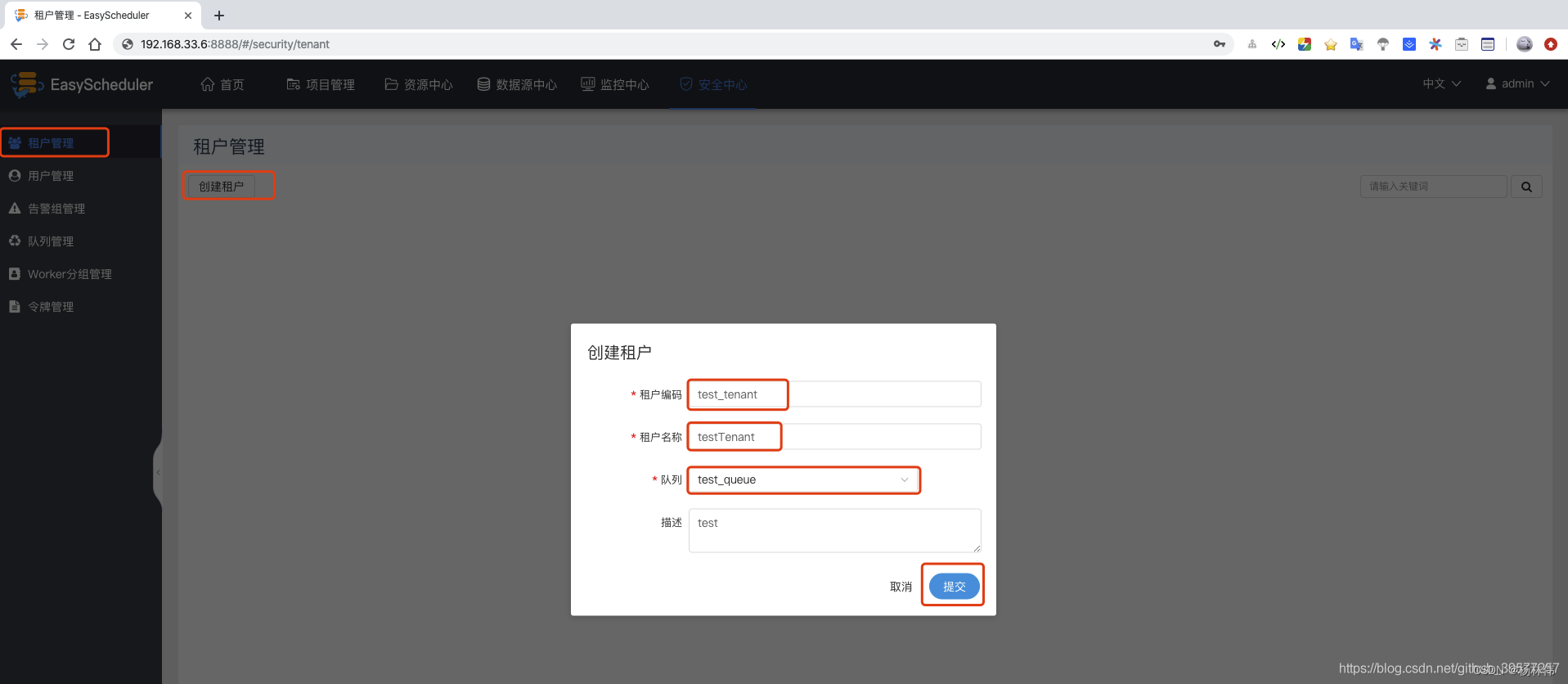Image resolution: width=1568 pixels, height=684 pixels.
Task: Select 令牌管理 in the sidebar
Action: pos(80,307)
